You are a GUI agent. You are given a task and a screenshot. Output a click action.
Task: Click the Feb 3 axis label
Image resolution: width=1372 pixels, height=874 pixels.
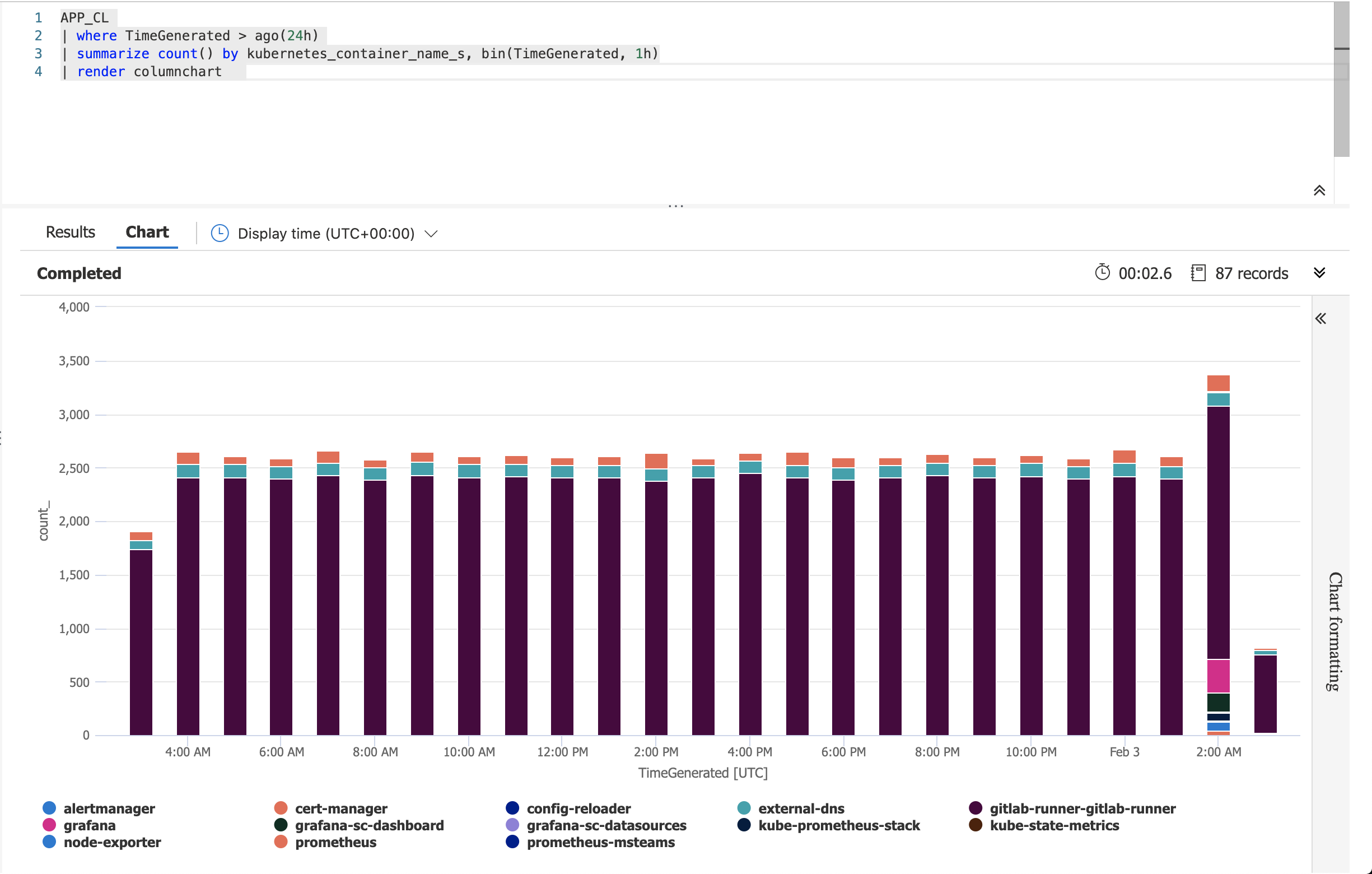coord(1124,752)
